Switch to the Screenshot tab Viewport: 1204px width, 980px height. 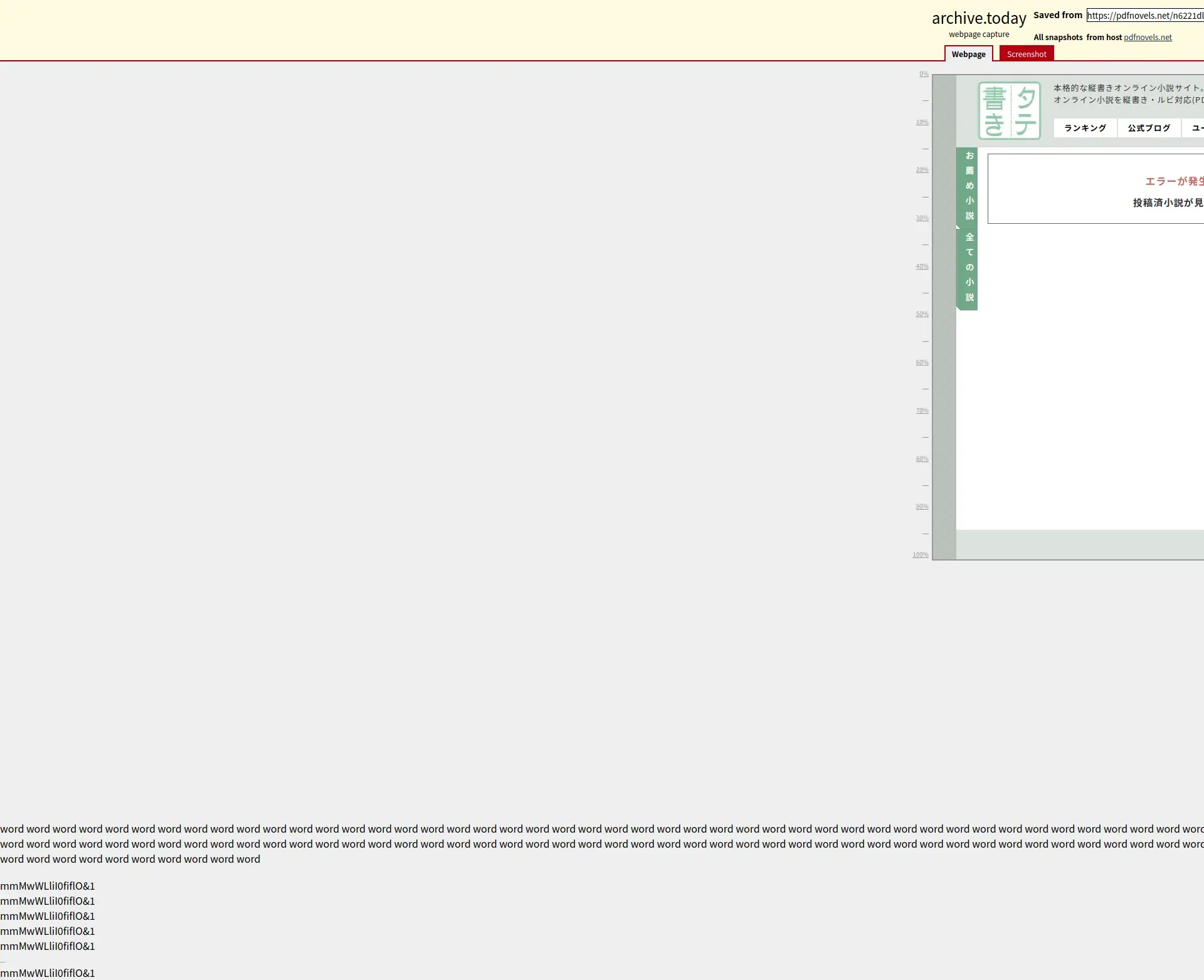point(1026,55)
